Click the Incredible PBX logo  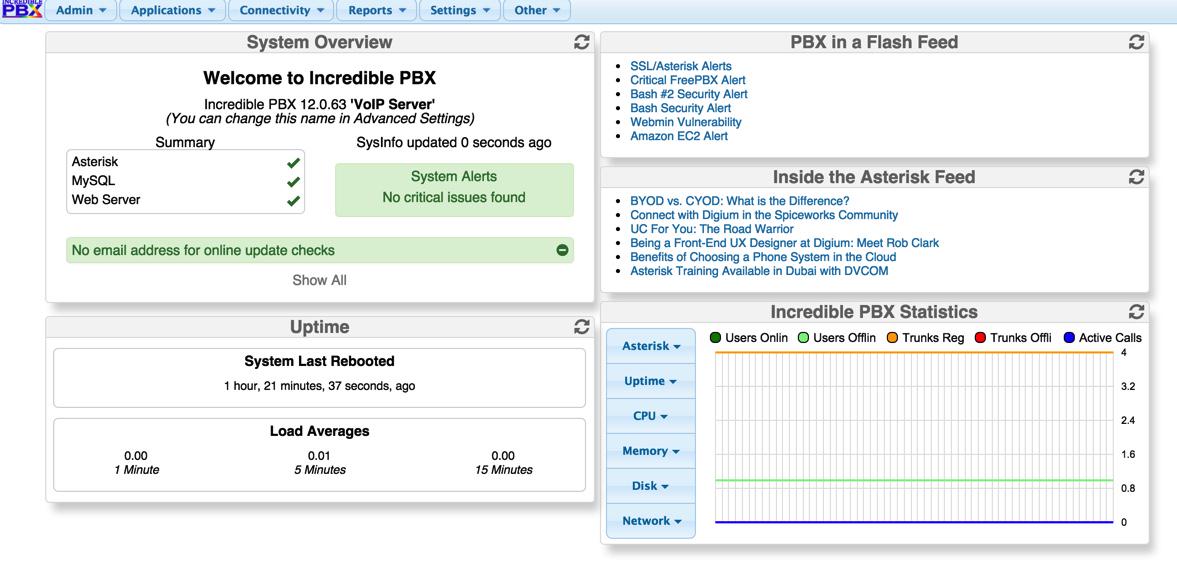click(22, 10)
